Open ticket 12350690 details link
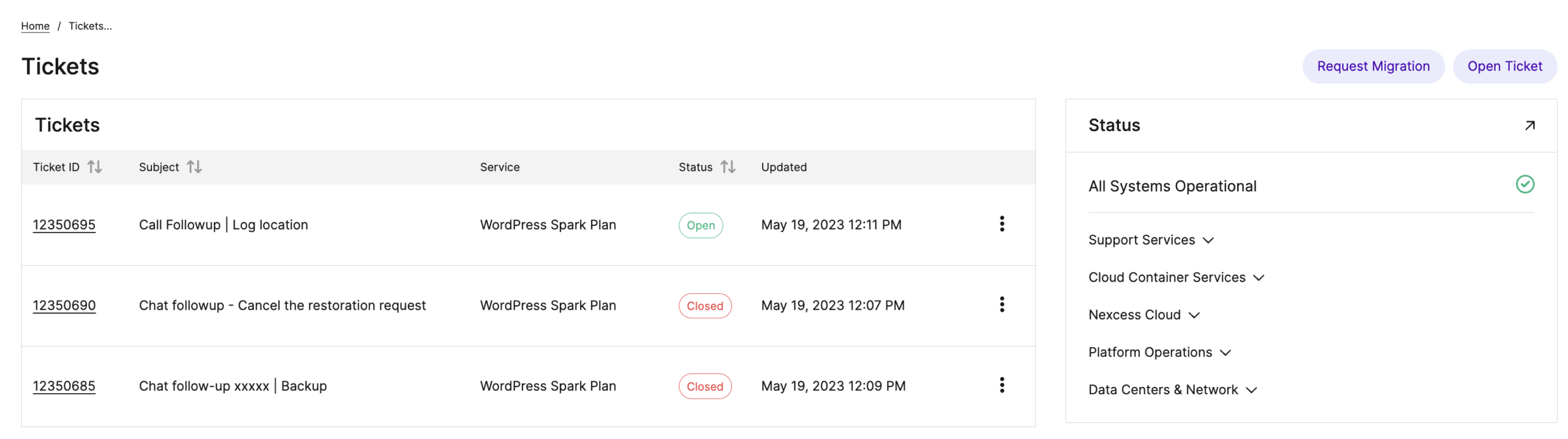This screenshot has width=1568, height=439. pyautogui.click(x=64, y=305)
